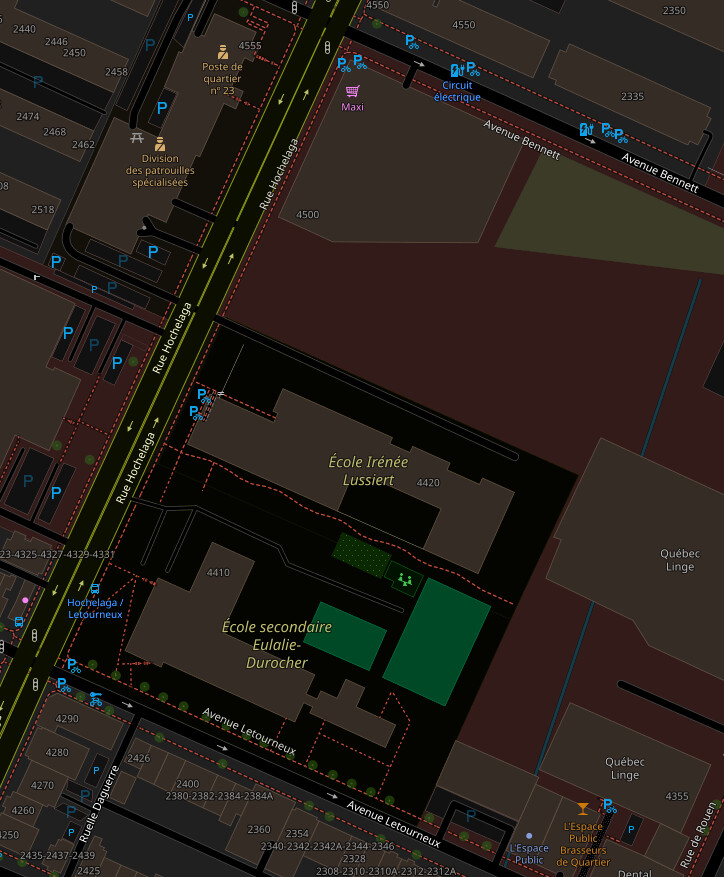Select the Poste de quartier 23 police icon
The image size is (724, 877).
pyautogui.click(x=223, y=52)
